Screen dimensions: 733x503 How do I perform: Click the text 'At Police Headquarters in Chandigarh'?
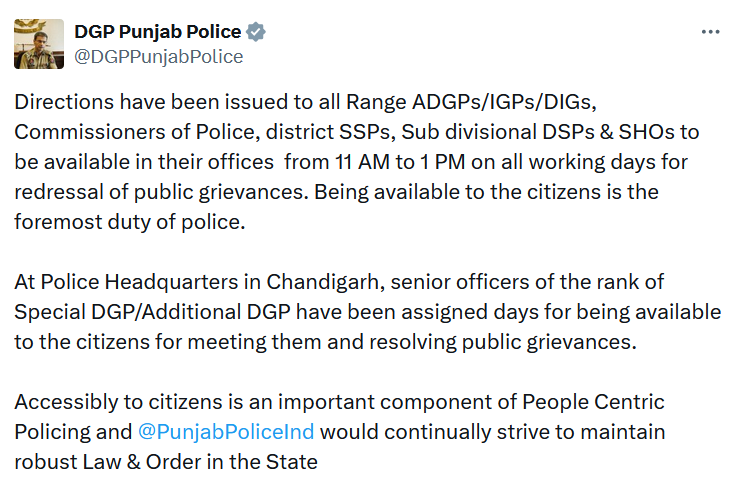(196, 282)
